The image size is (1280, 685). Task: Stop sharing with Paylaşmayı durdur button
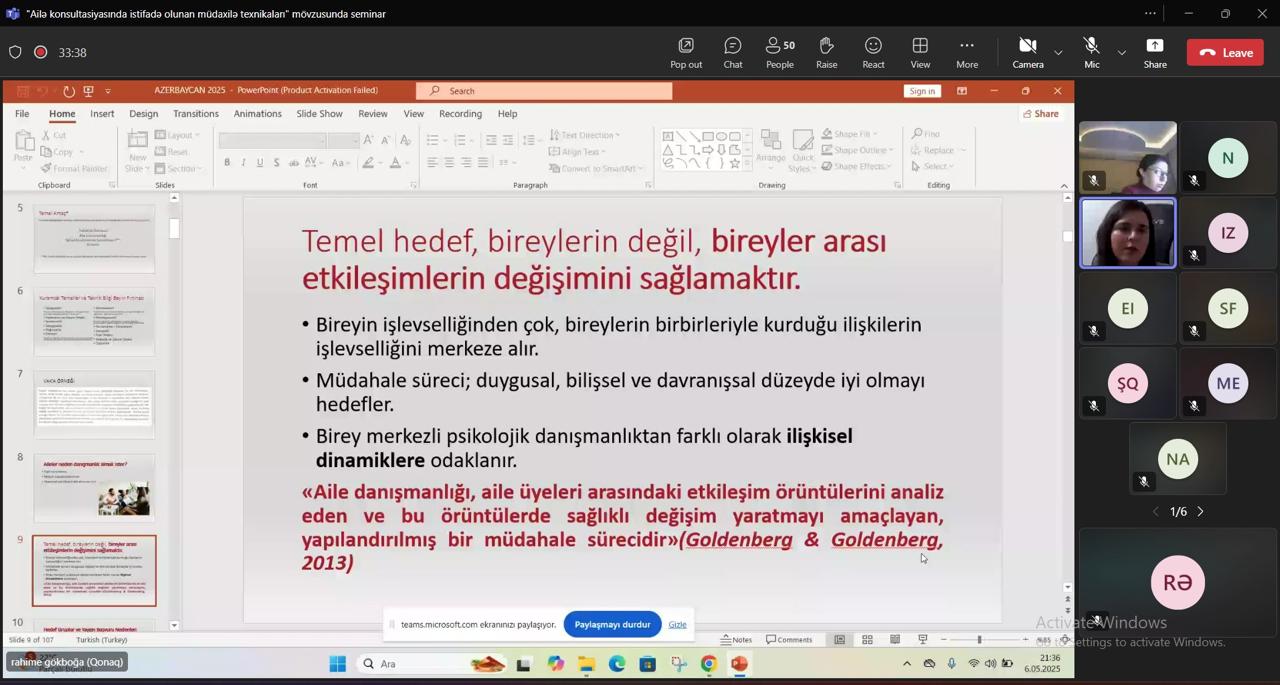(612, 624)
